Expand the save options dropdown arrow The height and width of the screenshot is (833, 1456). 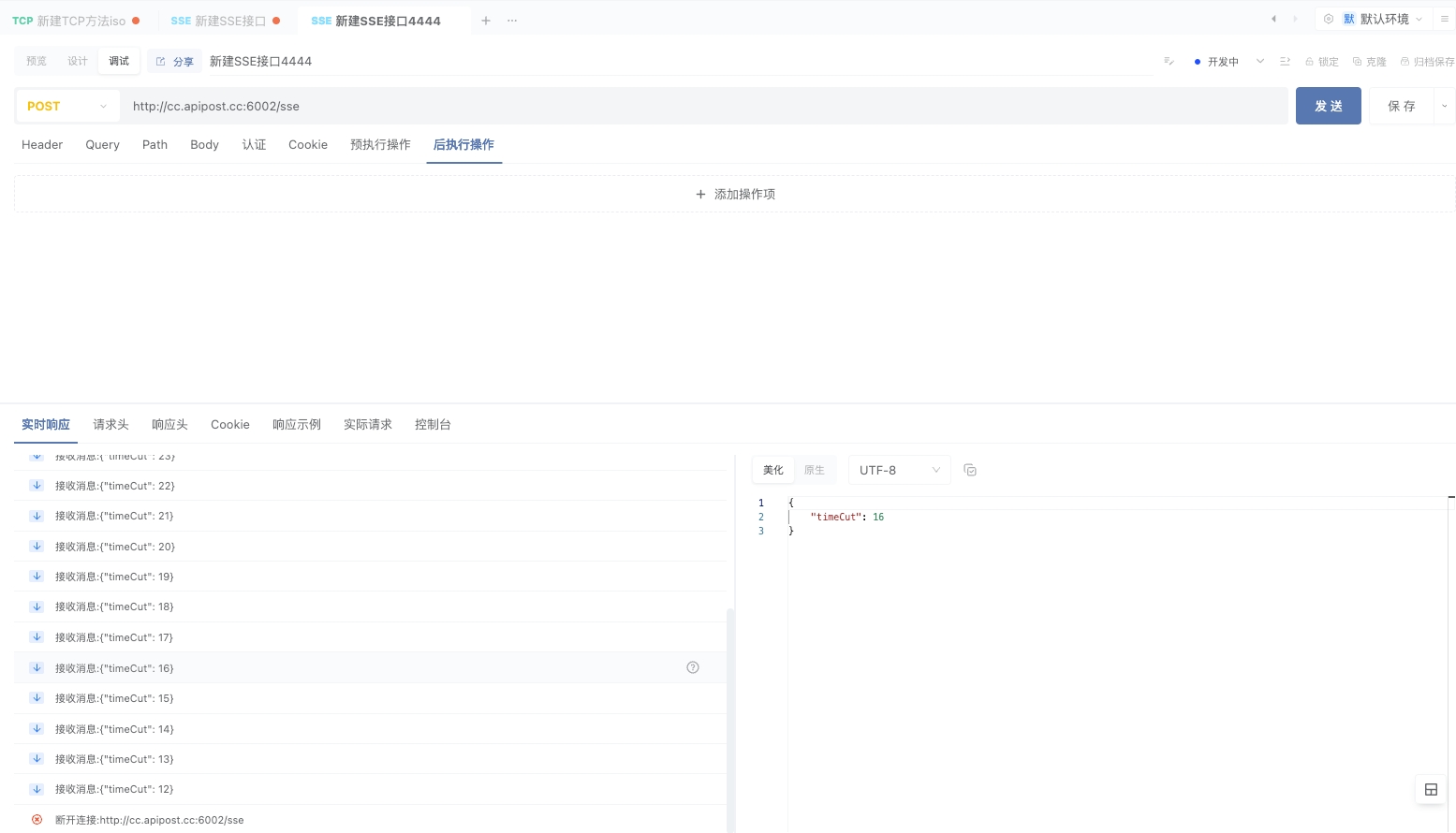click(x=1444, y=106)
